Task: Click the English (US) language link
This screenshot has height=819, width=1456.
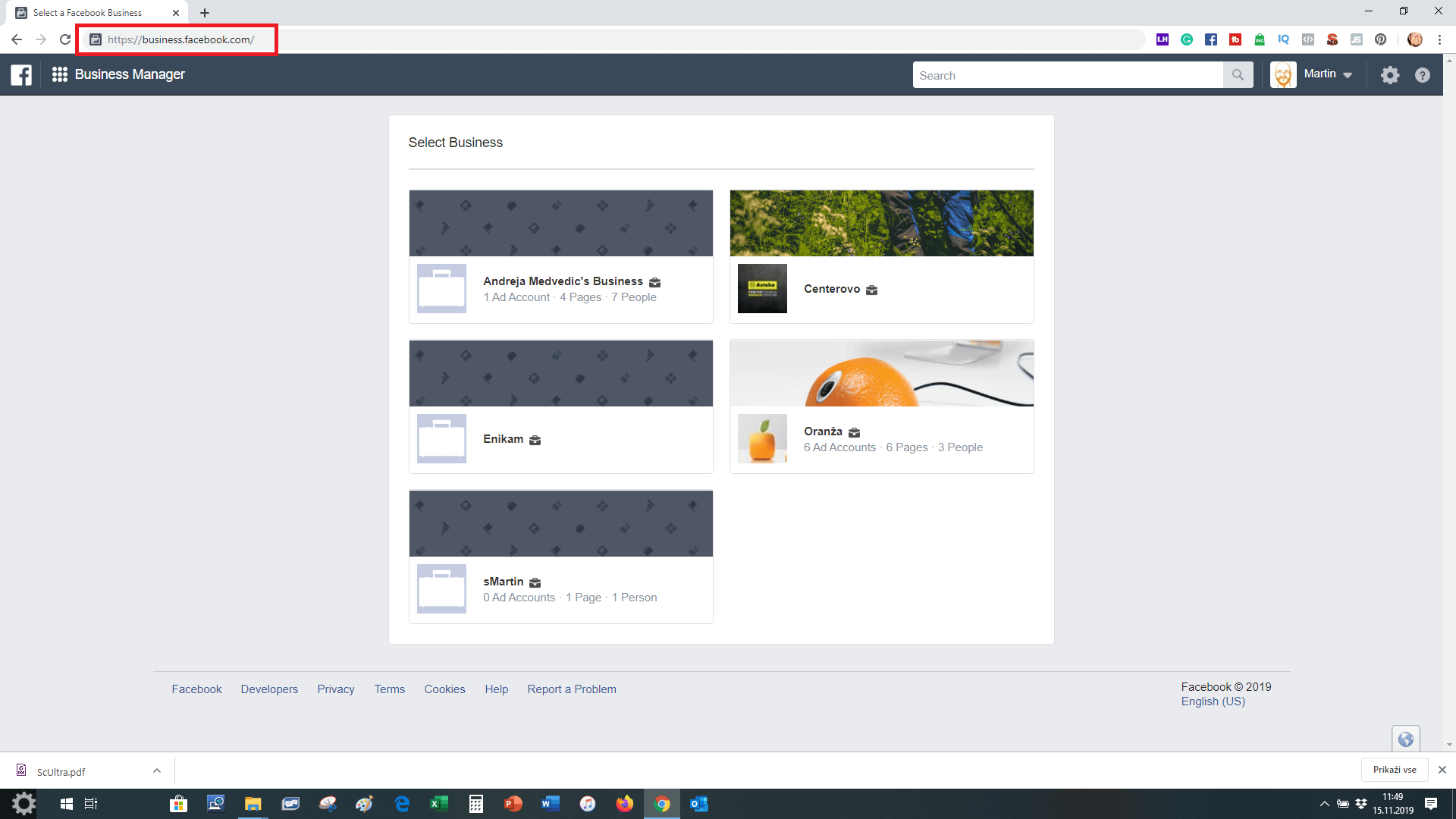Action: click(1213, 701)
